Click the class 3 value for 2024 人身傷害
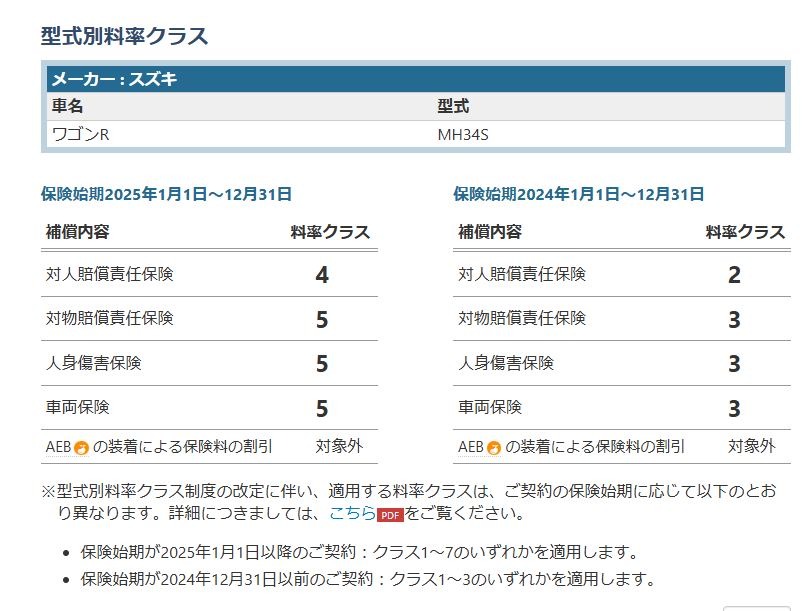 (x=734, y=364)
